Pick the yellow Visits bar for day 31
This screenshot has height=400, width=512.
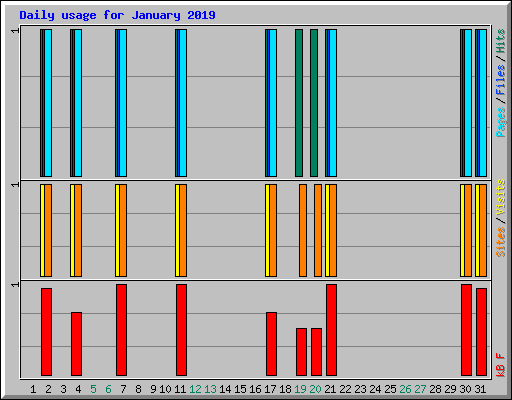coord(477,230)
